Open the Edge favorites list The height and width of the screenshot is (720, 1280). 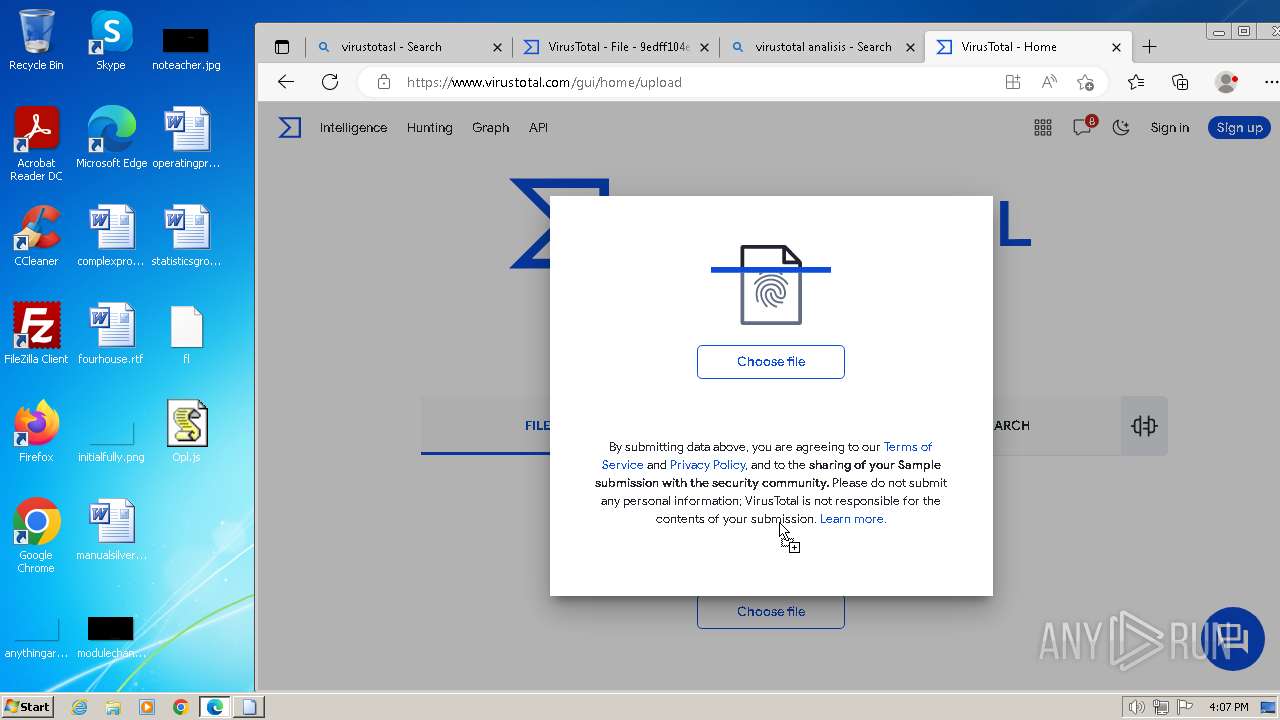1136,82
